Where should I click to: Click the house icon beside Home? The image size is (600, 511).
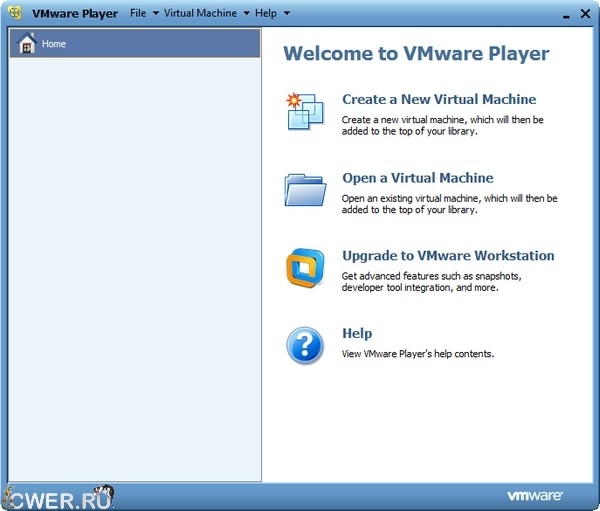(x=27, y=43)
